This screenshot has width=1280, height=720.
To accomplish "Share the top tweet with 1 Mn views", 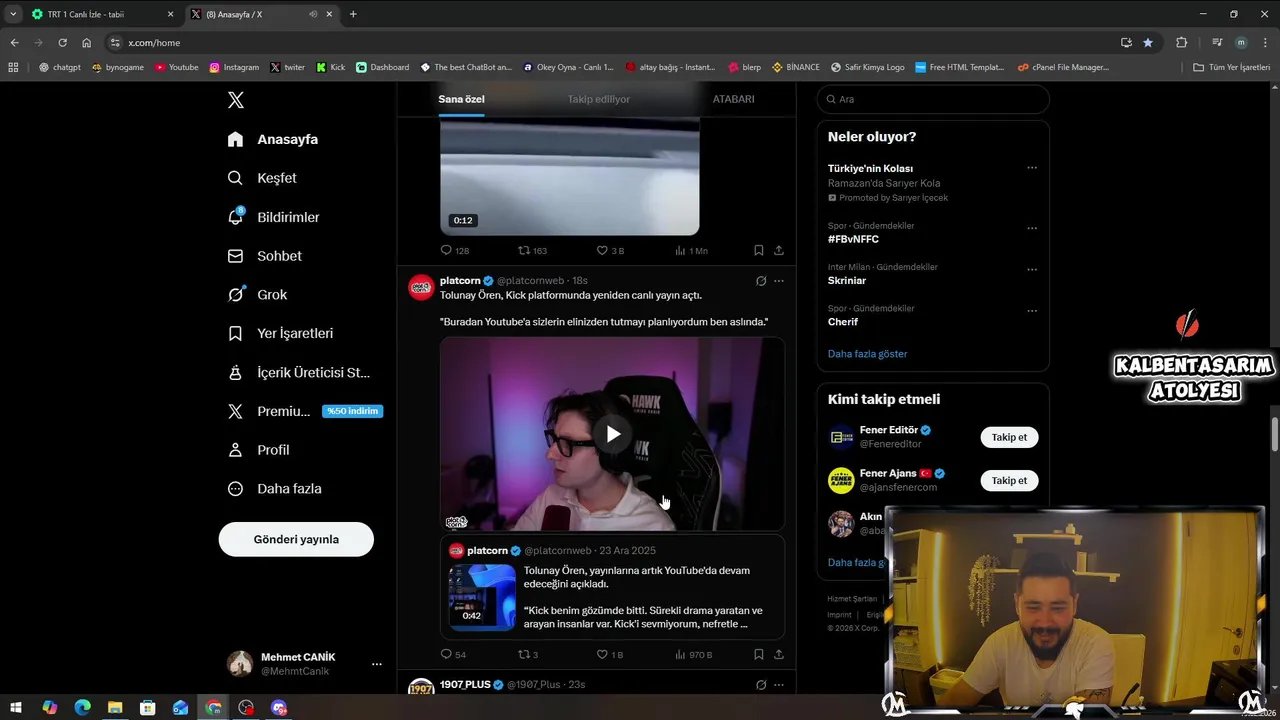I will coord(779,251).
